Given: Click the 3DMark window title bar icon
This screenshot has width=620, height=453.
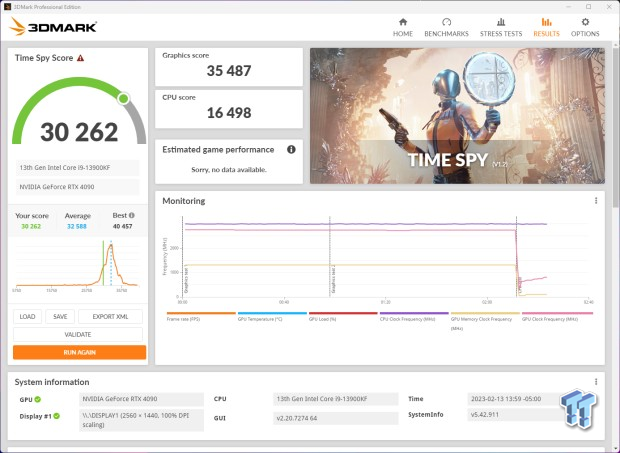Looking at the screenshot, I should [7, 7].
